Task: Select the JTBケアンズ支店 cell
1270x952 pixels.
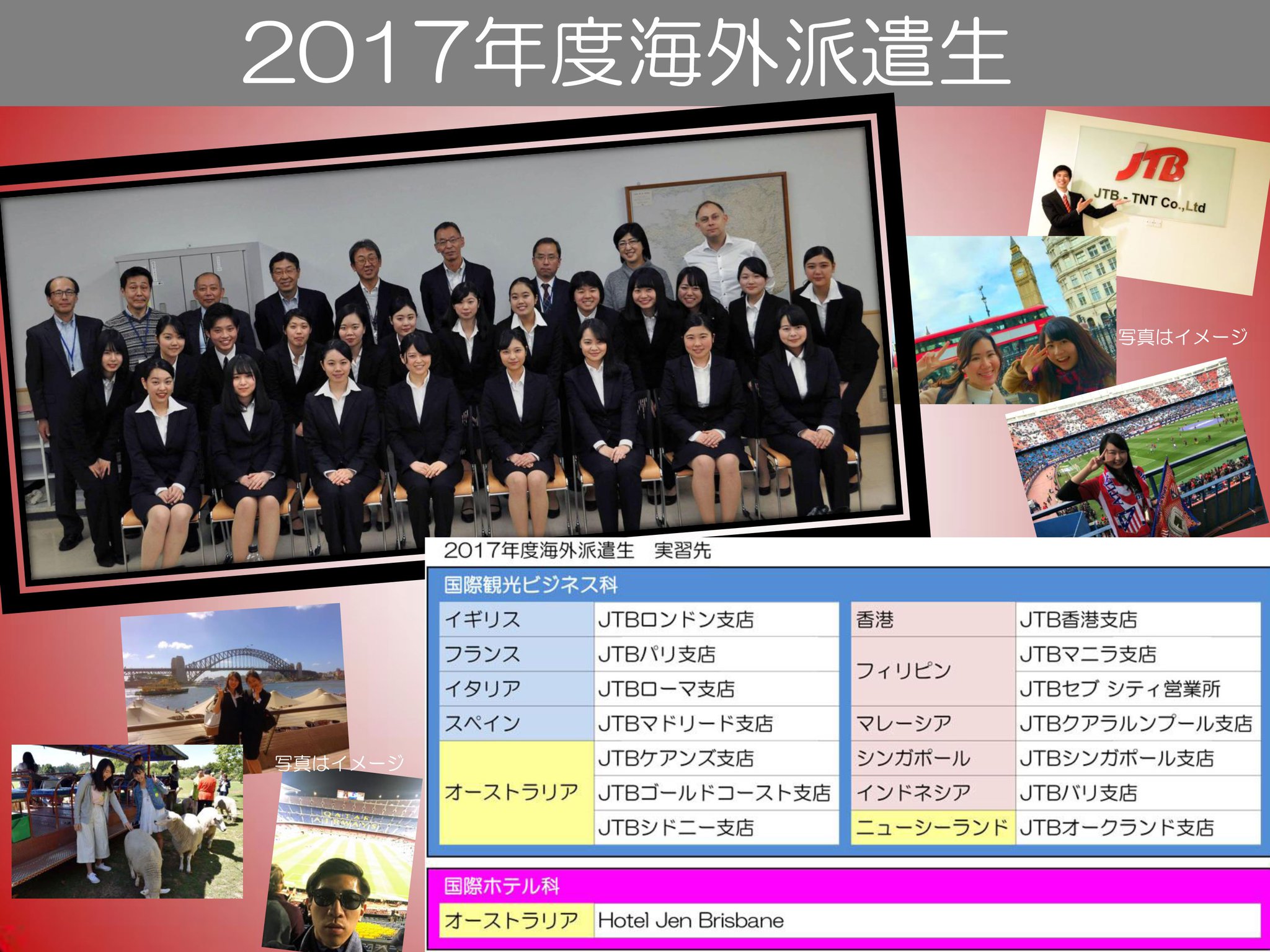Action: tap(716, 758)
